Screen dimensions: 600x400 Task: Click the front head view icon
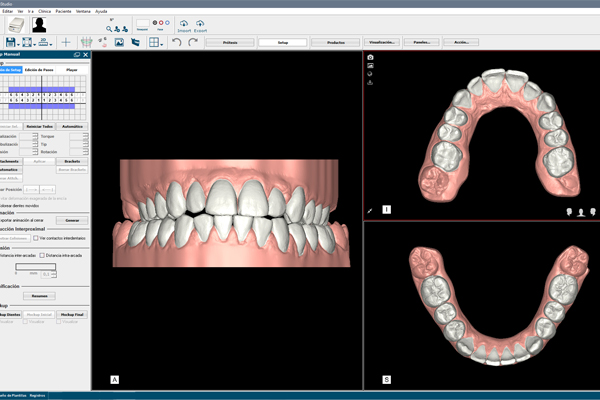pos(582,212)
